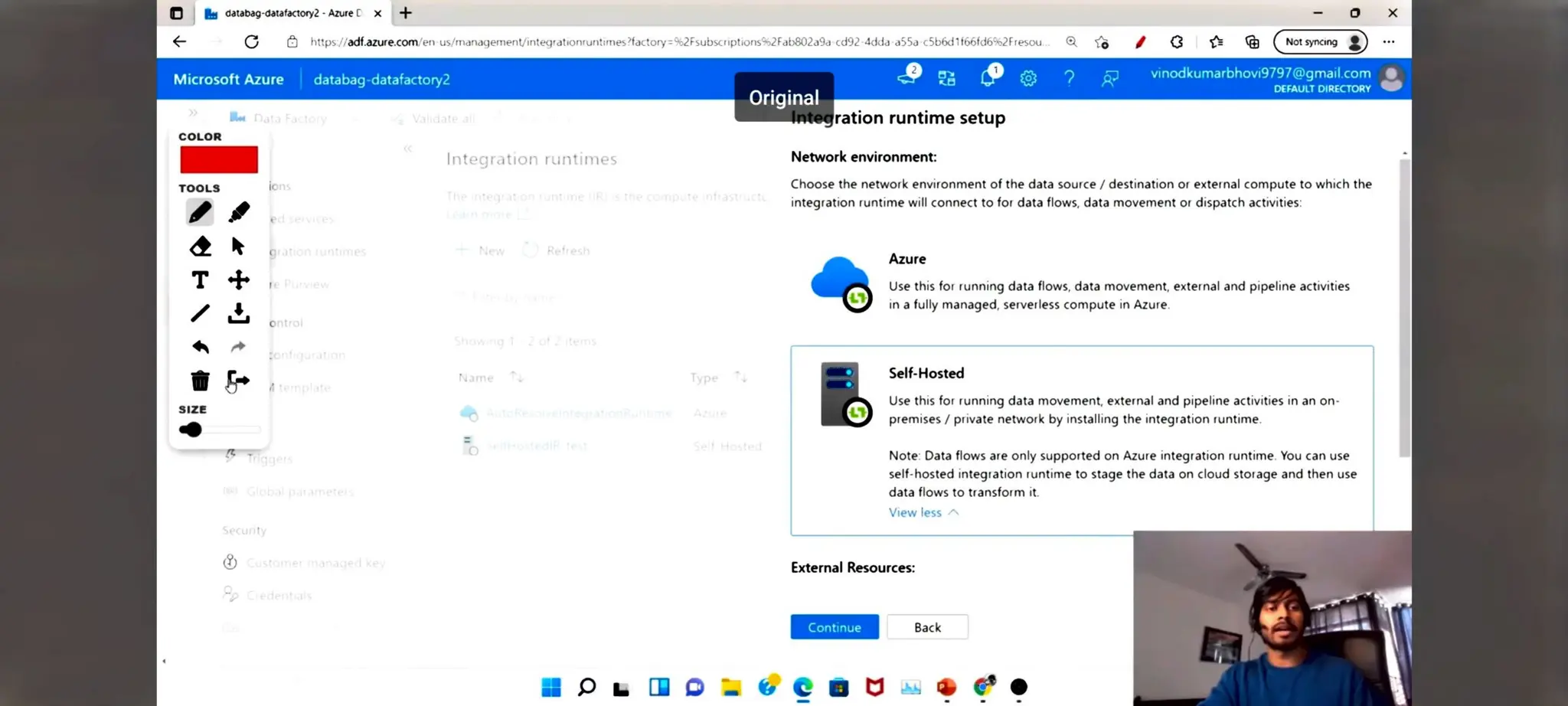Click the view site information lock icon

tap(292, 41)
